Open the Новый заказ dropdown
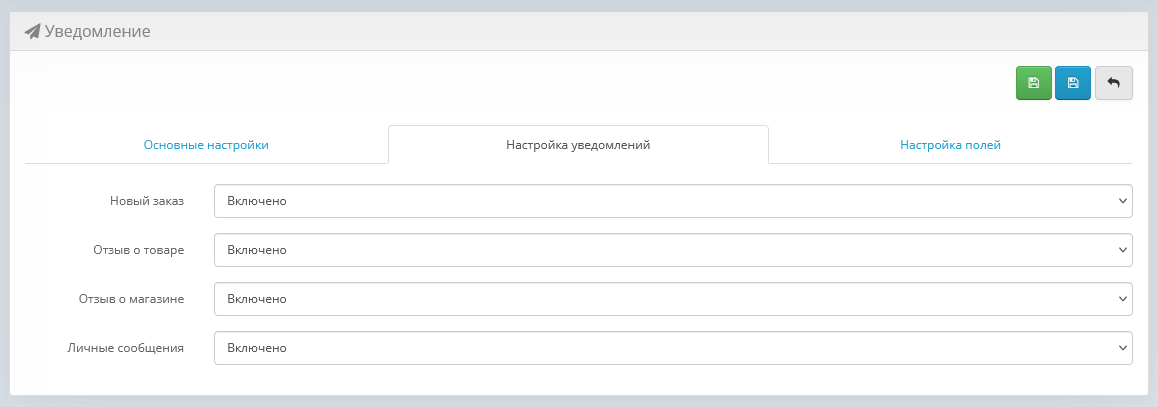Image resolution: width=1158 pixels, height=407 pixels. pyautogui.click(x=672, y=201)
